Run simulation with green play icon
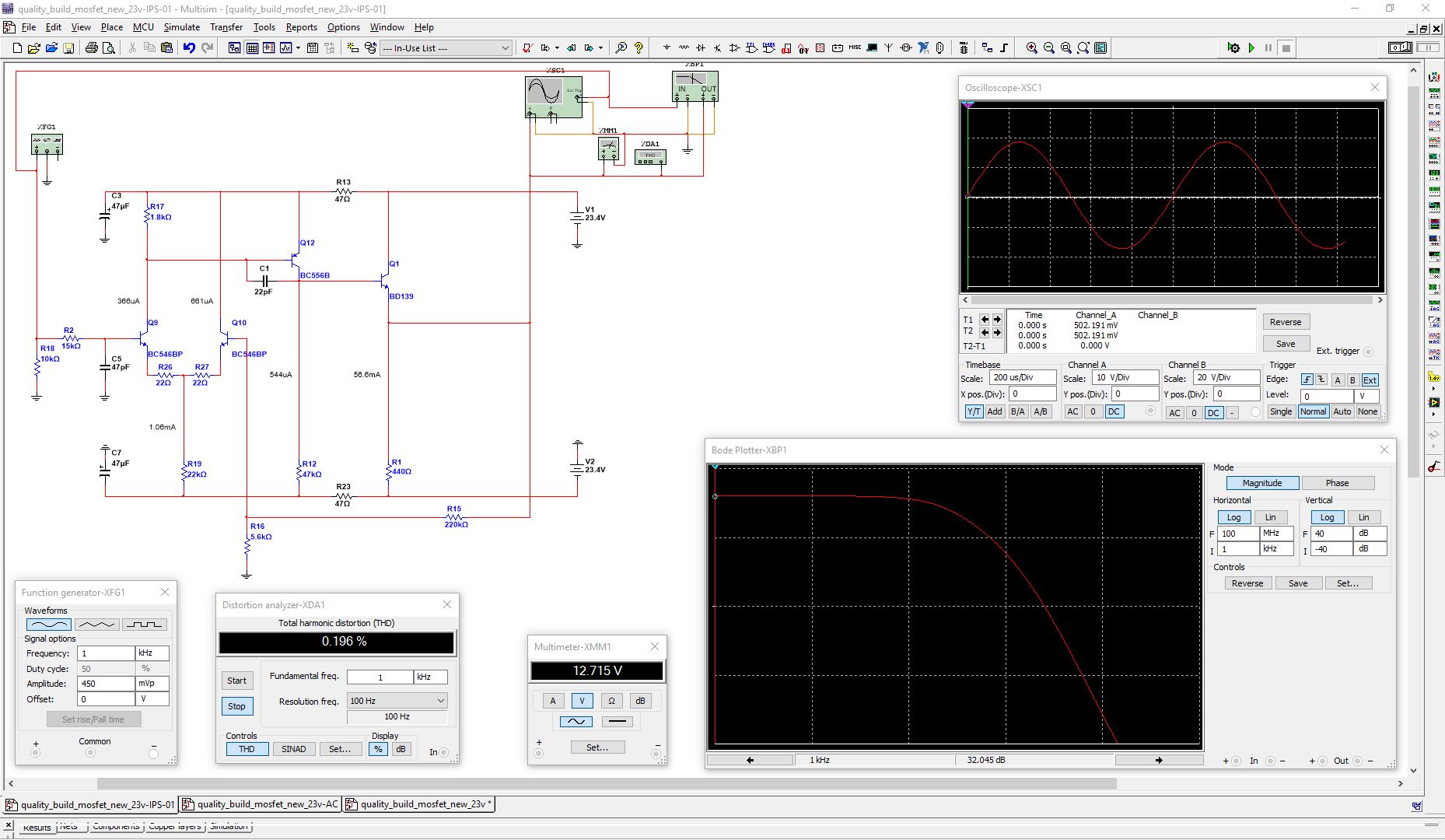Image resolution: width=1445 pixels, height=840 pixels. pos(1251,48)
